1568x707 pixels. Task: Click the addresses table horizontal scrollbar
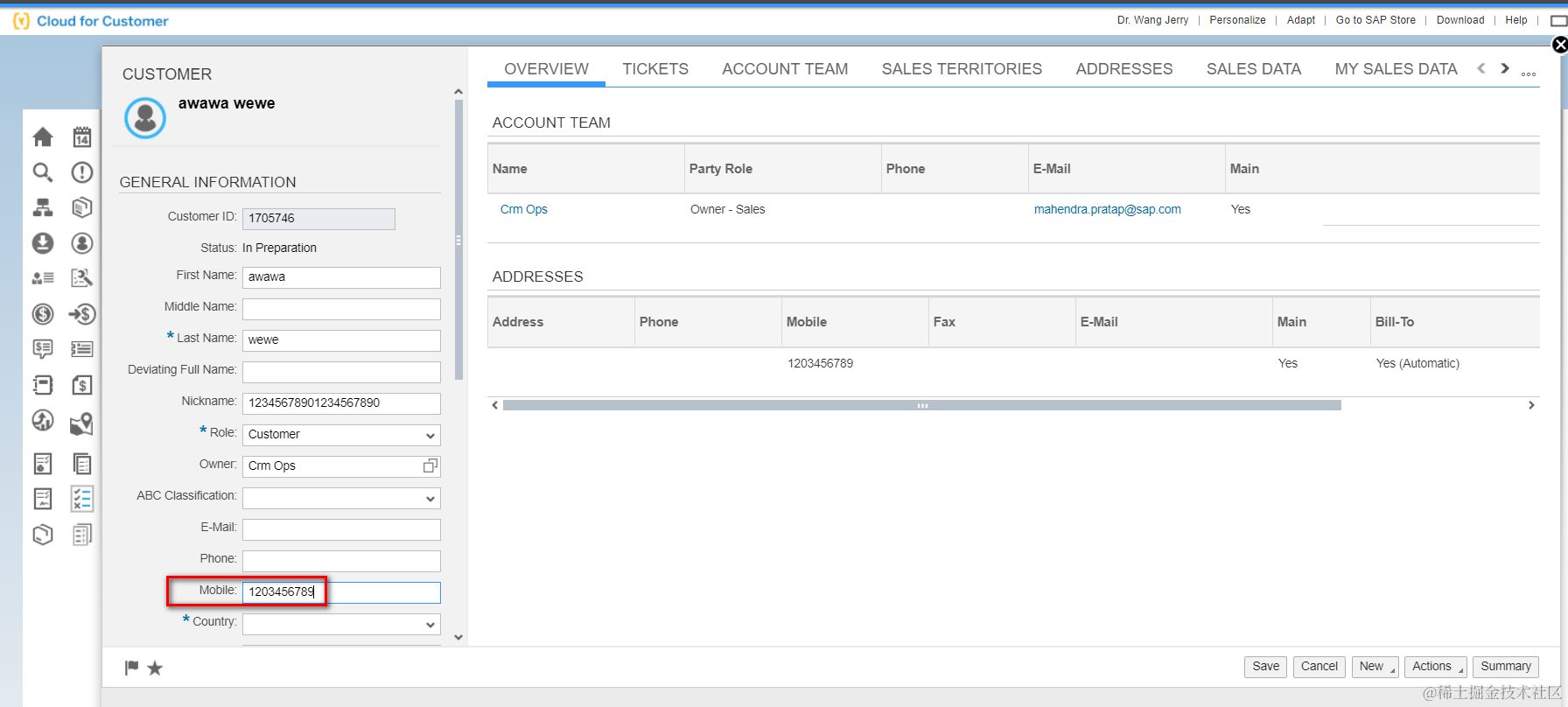[921, 405]
